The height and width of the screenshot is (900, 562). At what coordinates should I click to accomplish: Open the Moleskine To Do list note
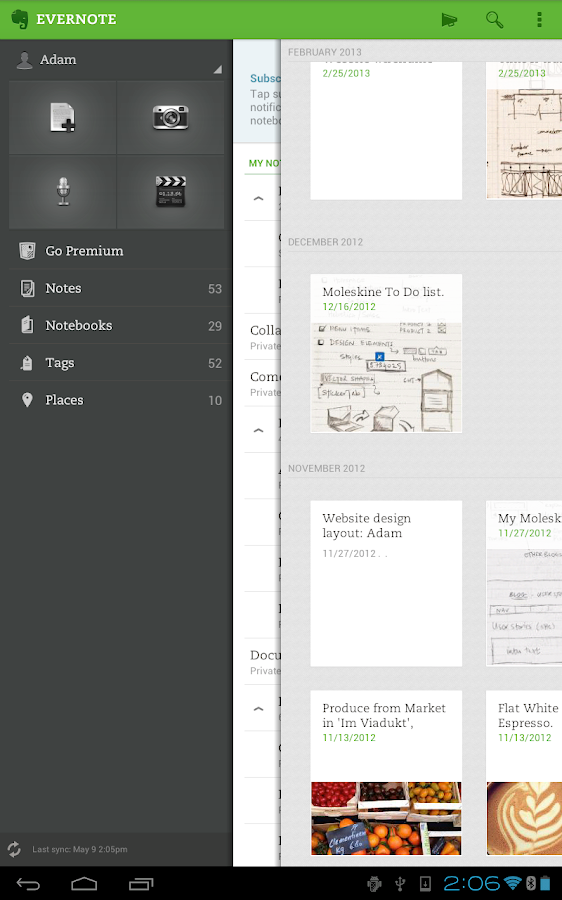point(386,353)
